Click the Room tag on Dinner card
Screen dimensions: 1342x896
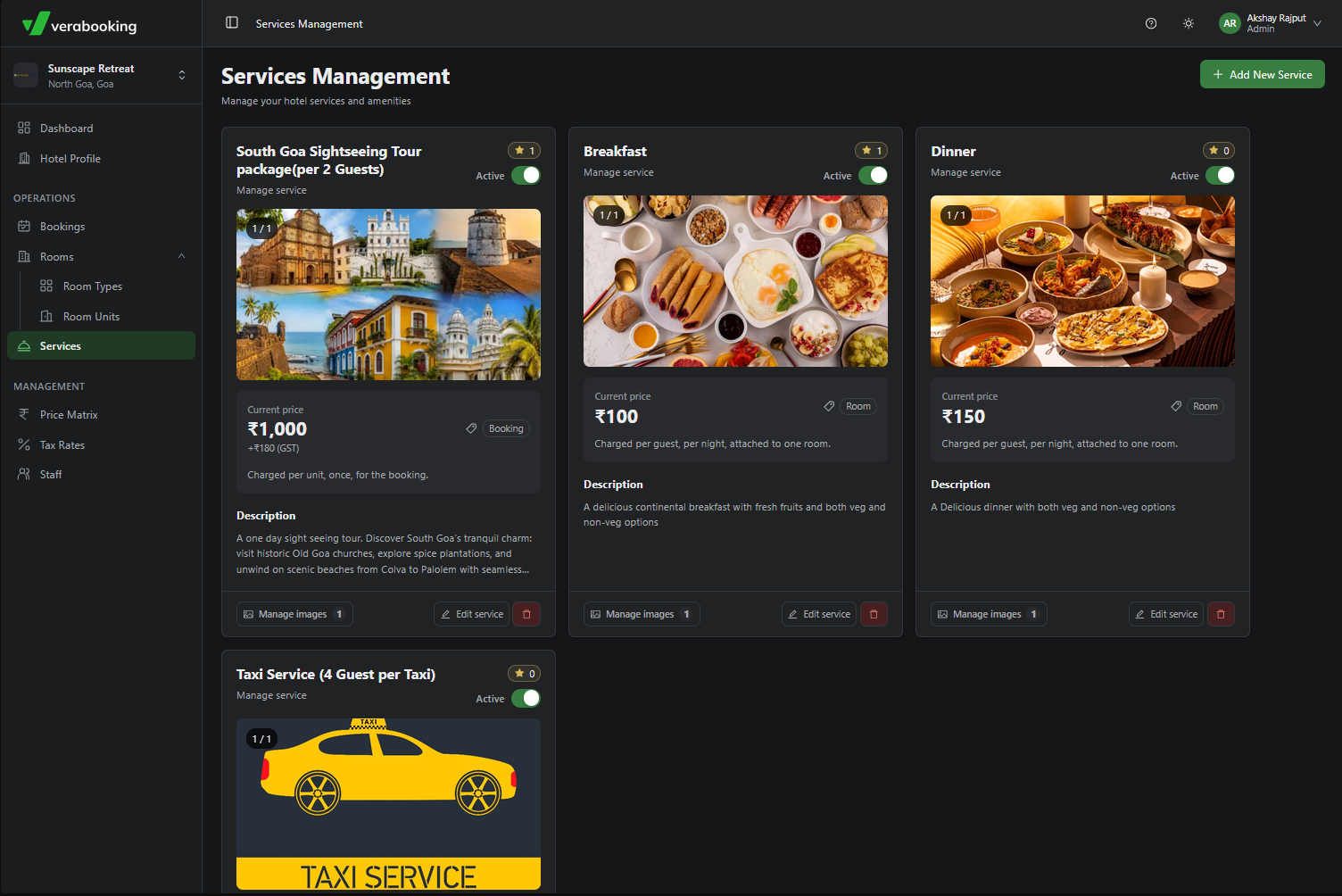coord(1205,406)
